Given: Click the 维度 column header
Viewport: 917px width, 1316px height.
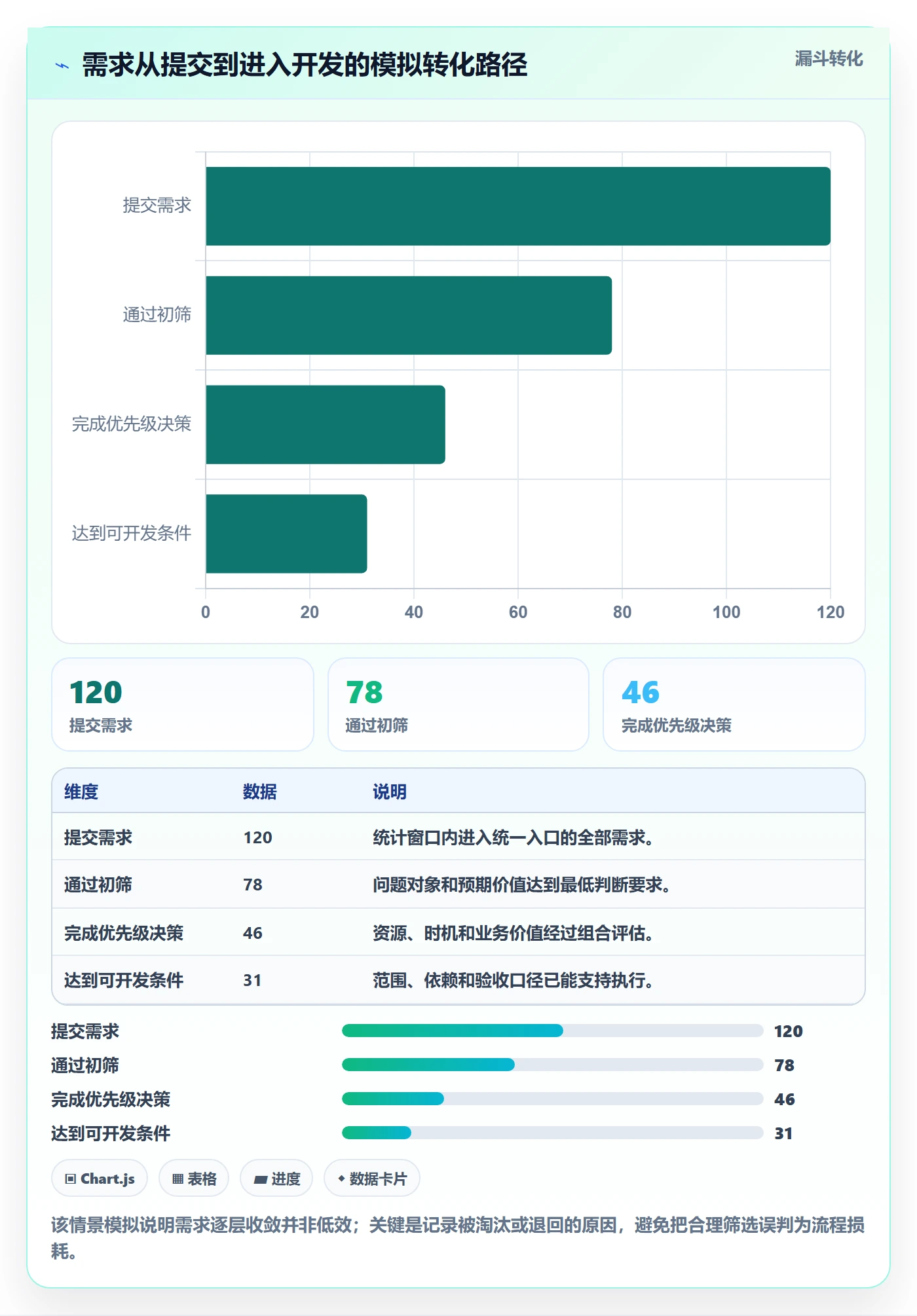Looking at the screenshot, I should coord(81,792).
